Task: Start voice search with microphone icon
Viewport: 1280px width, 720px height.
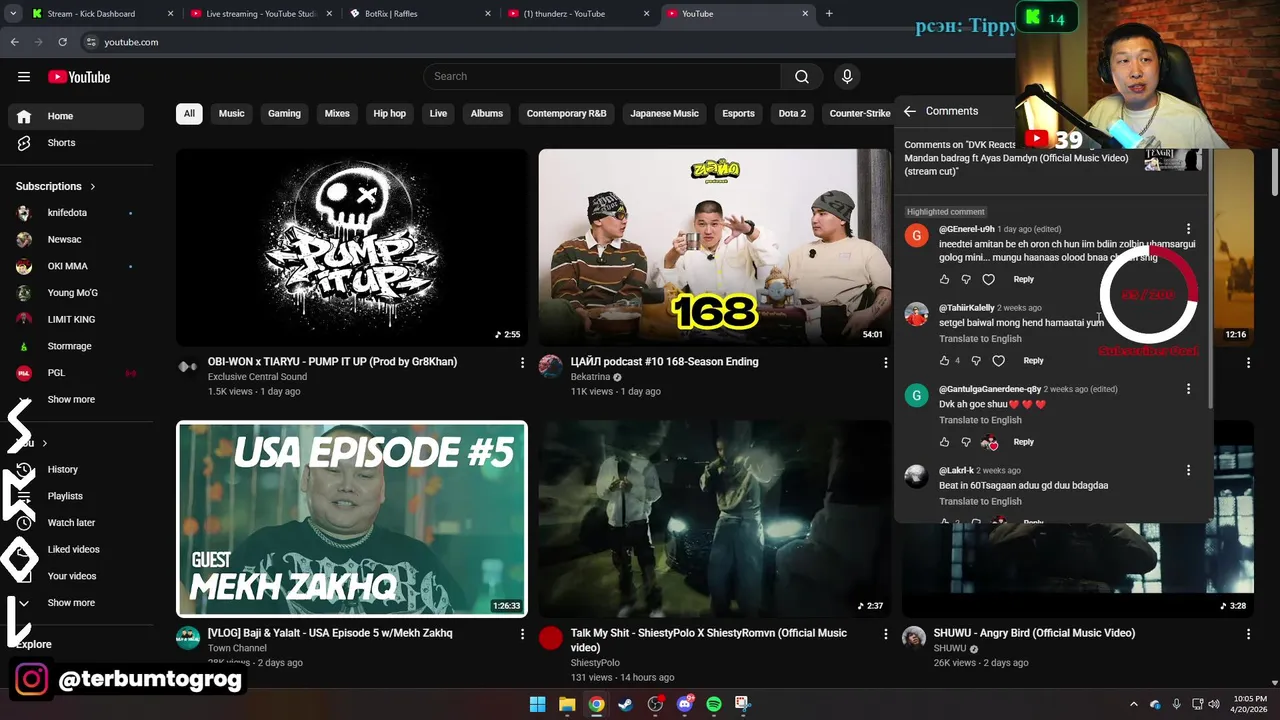Action: [x=847, y=77]
